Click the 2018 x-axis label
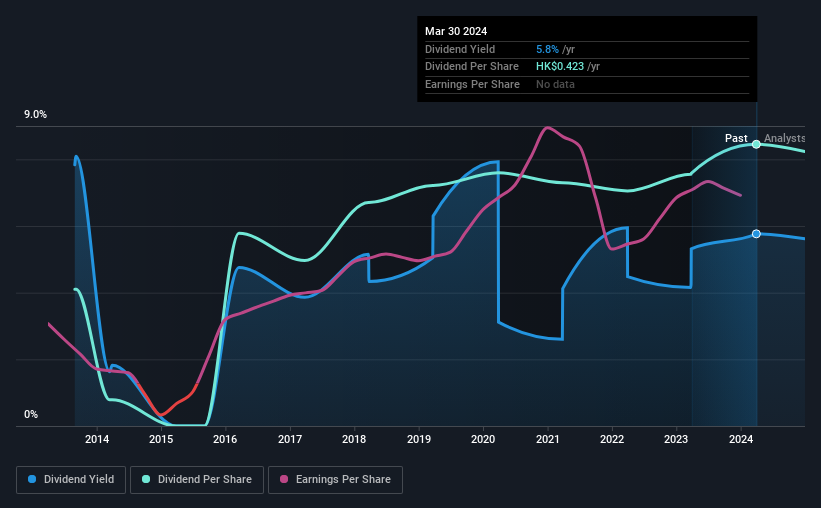The image size is (821, 508). pos(354,439)
